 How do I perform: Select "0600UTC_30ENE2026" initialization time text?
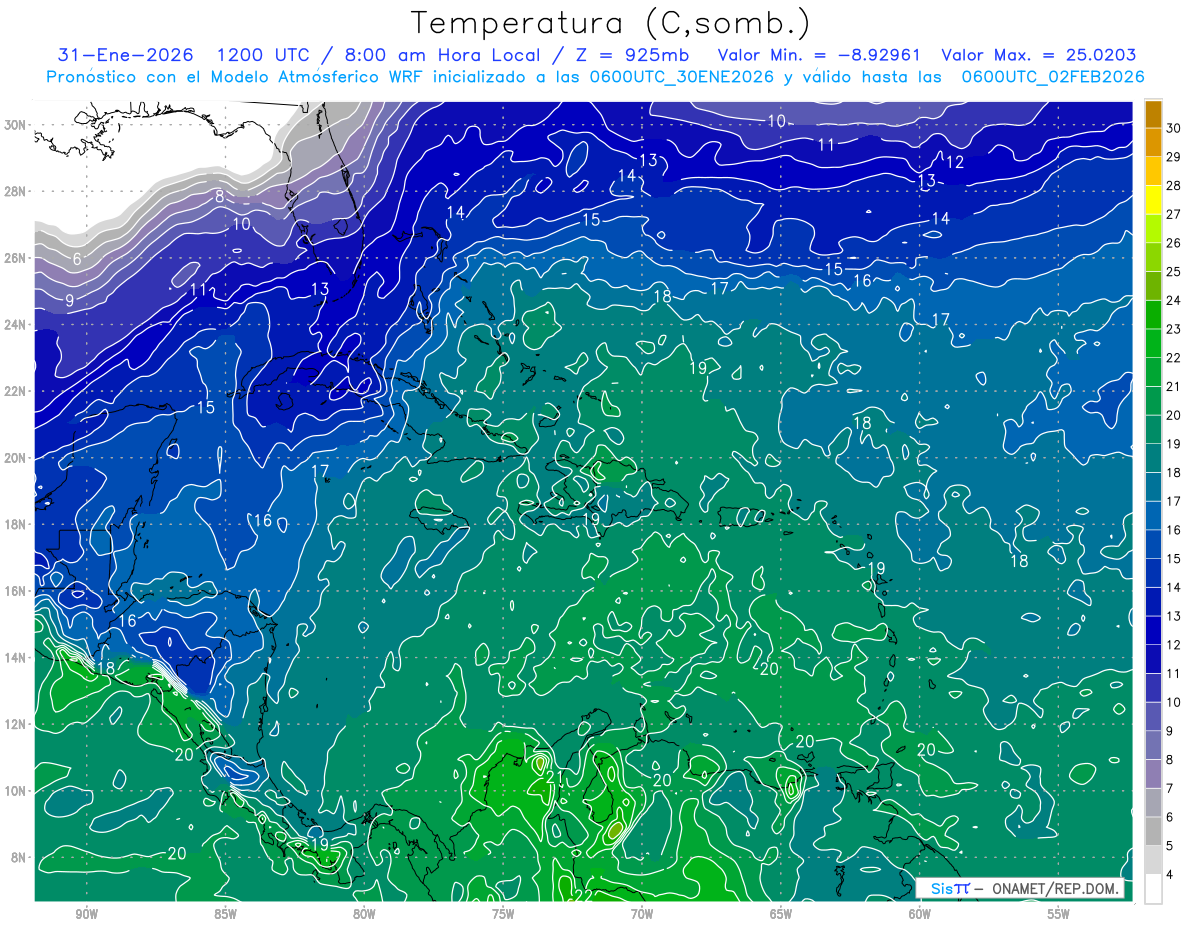(681, 77)
